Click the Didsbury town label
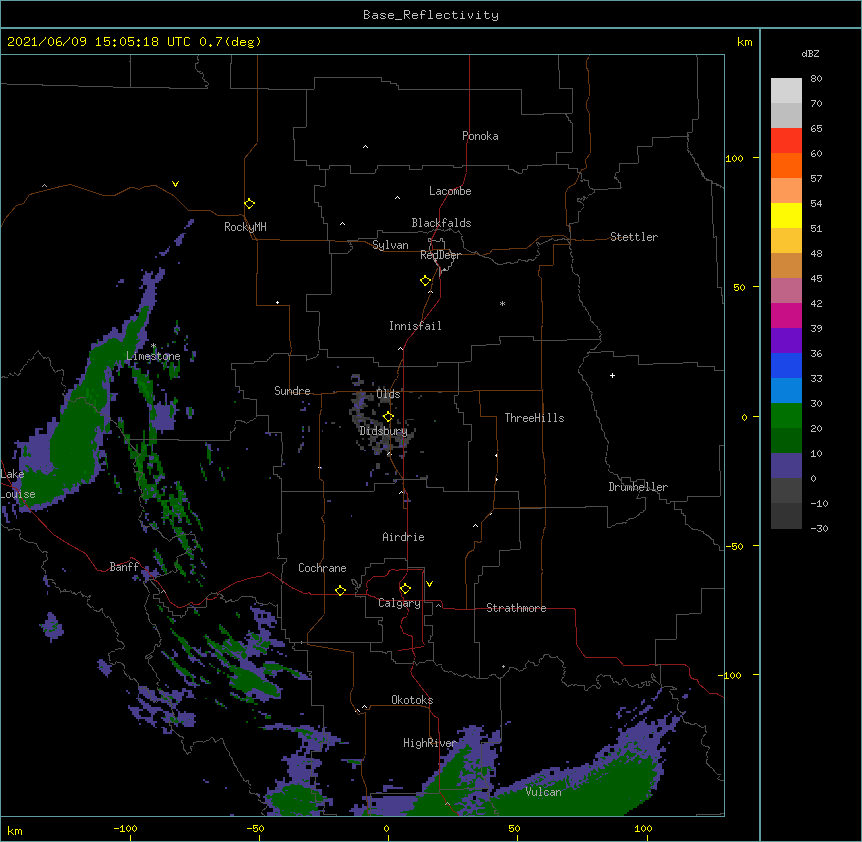Image resolution: width=862 pixels, height=842 pixels. [383, 431]
